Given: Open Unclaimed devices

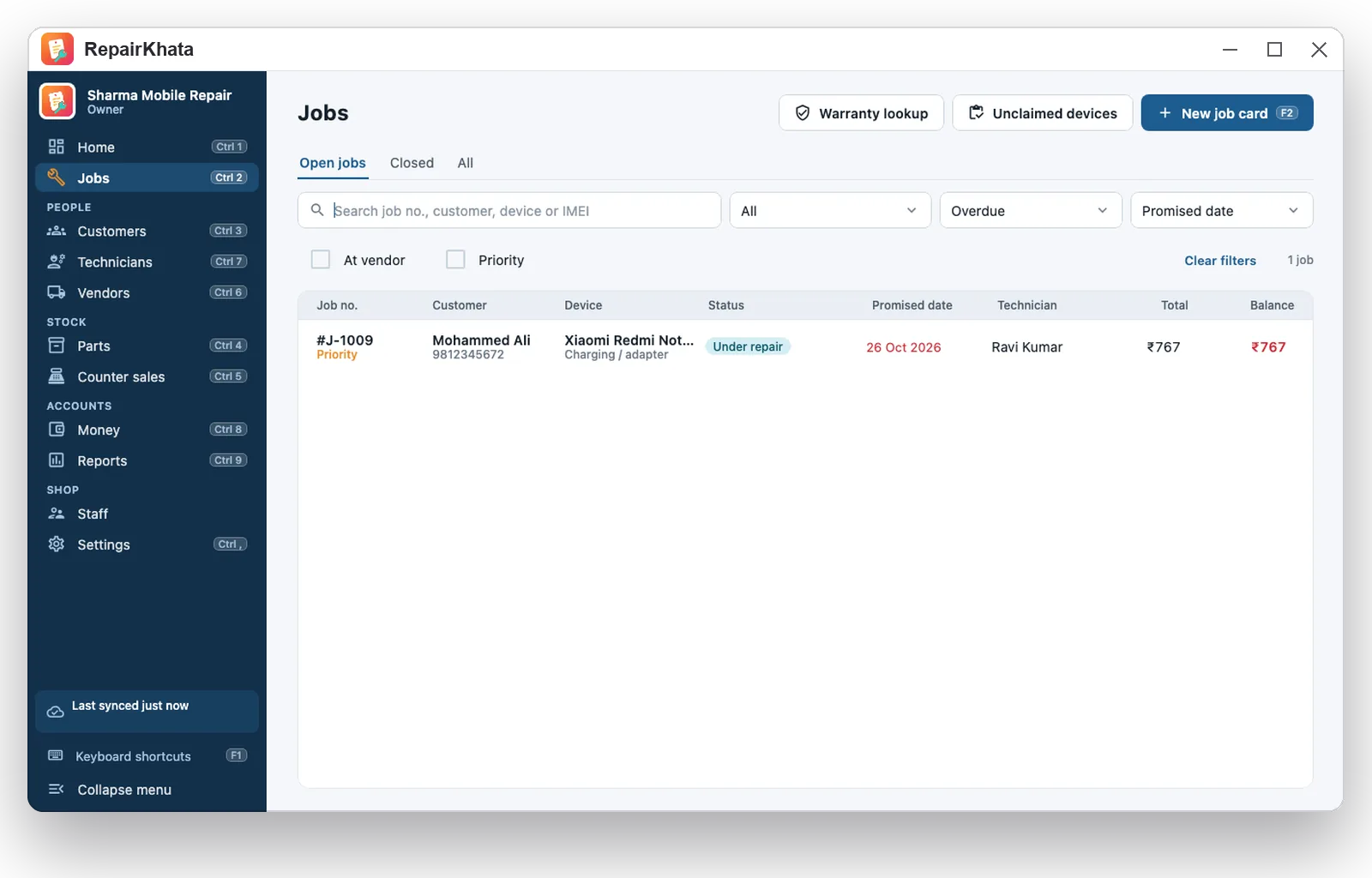Looking at the screenshot, I should pyautogui.click(x=1043, y=112).
